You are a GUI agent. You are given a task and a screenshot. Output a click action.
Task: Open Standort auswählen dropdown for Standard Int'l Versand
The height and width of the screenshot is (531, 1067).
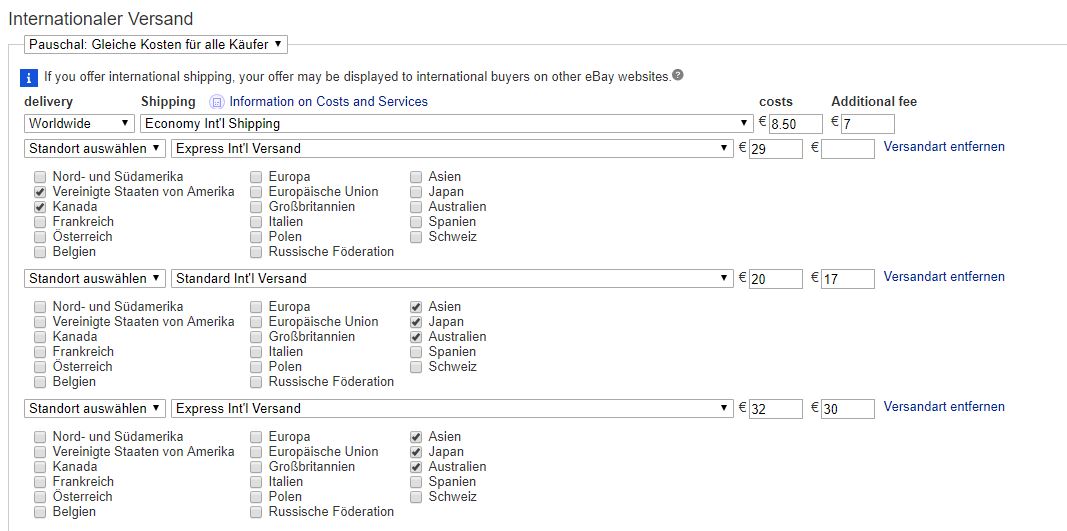pyautogui.click(x=95, y=278)
